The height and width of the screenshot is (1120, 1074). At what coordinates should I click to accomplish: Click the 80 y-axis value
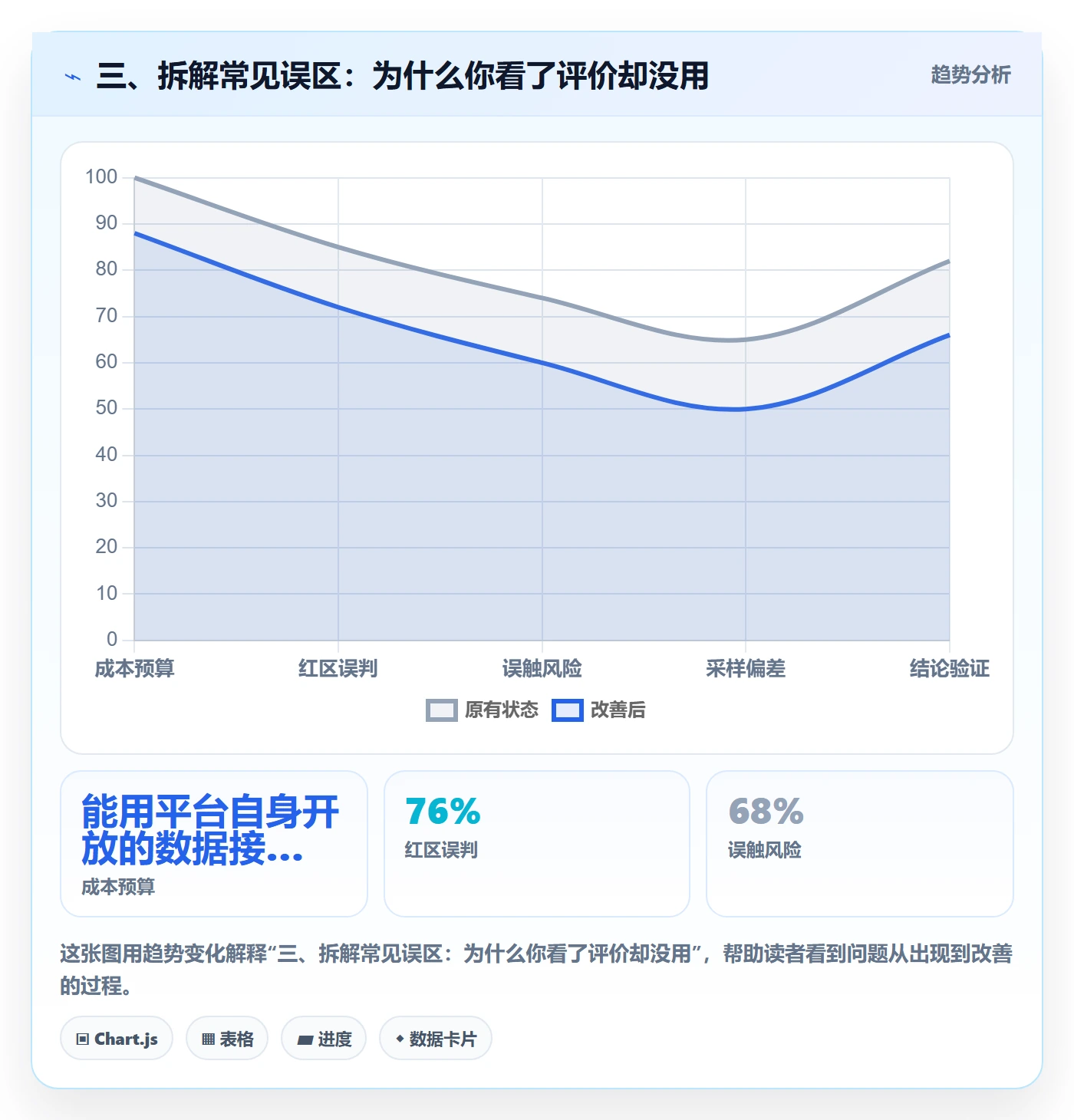click(107, 269)
